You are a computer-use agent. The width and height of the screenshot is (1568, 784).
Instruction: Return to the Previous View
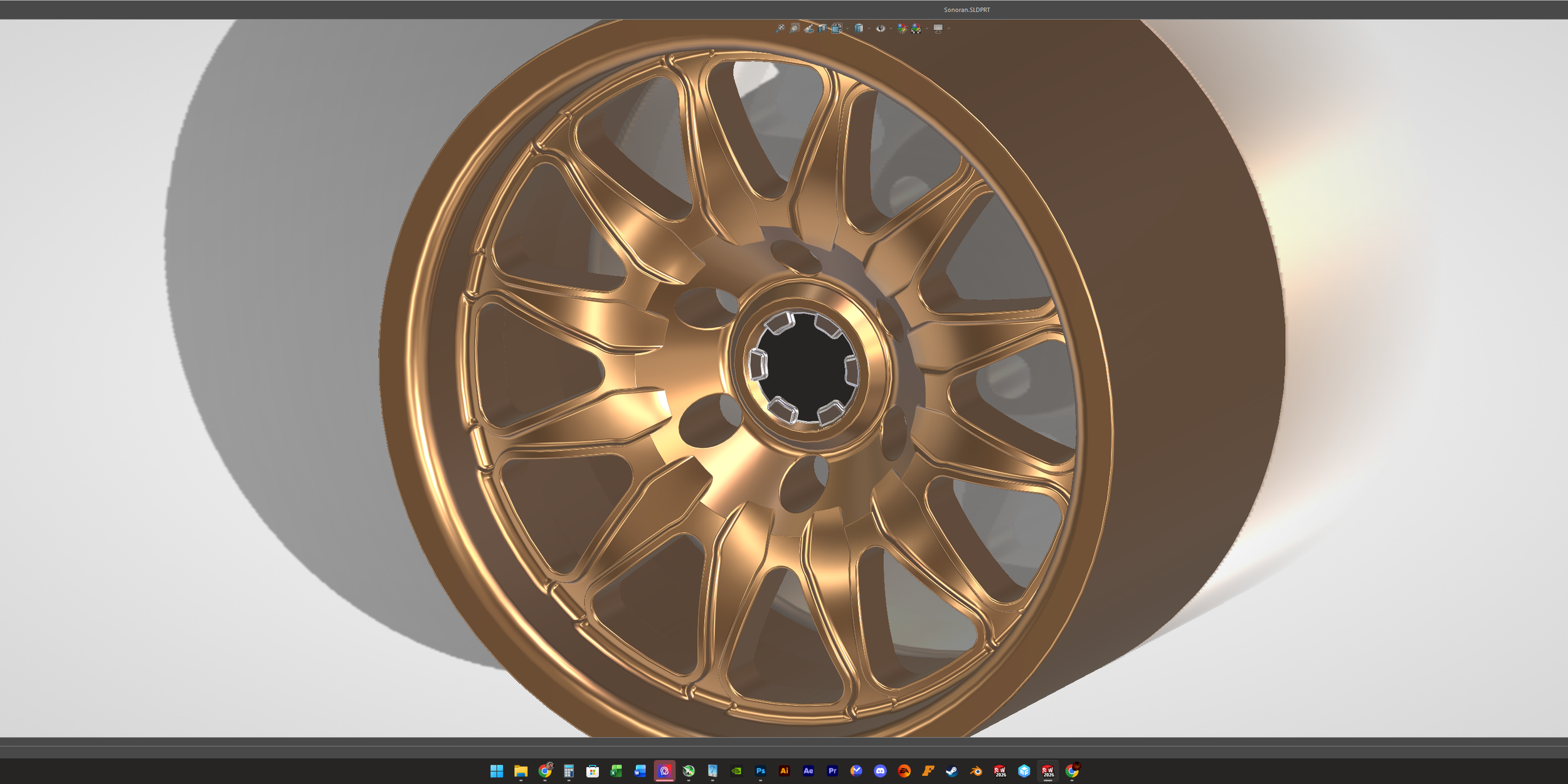(809, 28)
